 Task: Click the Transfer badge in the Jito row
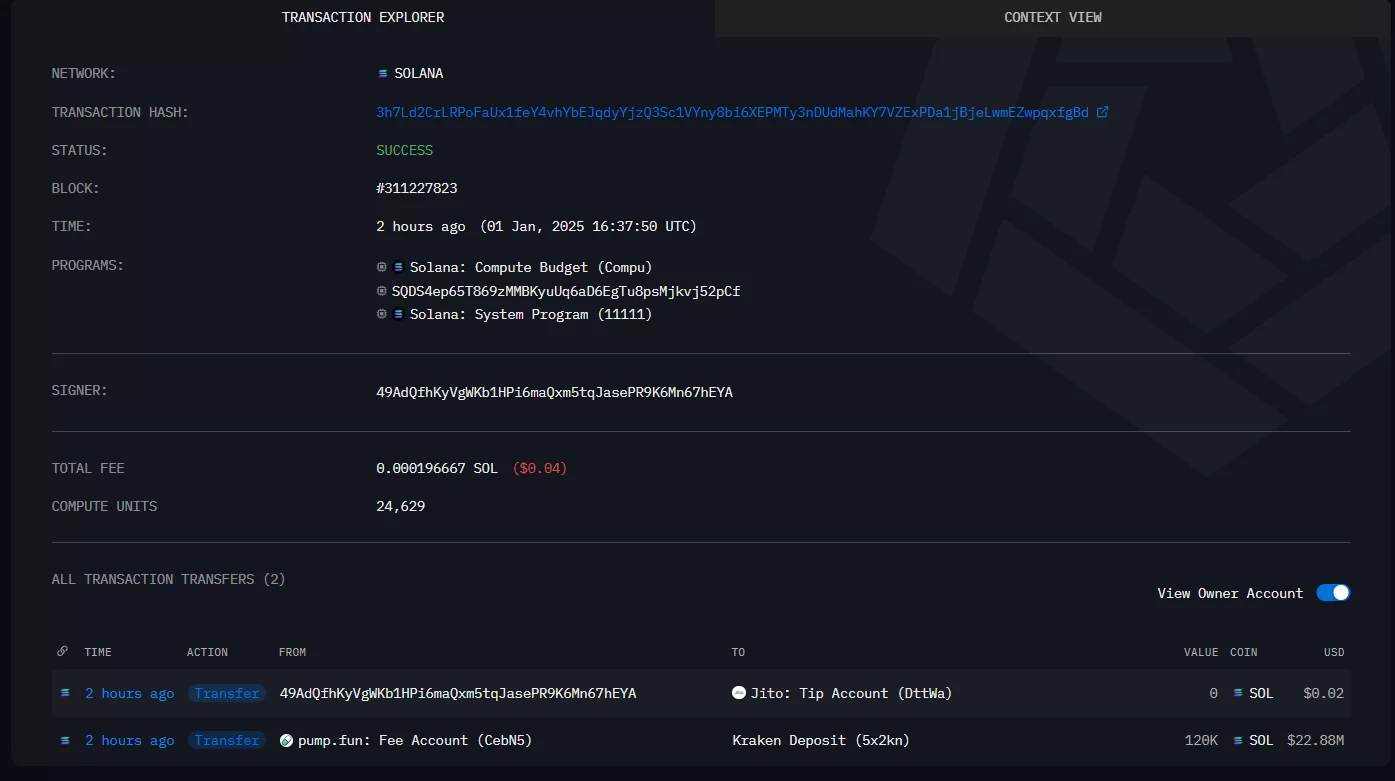pos(227,693)
